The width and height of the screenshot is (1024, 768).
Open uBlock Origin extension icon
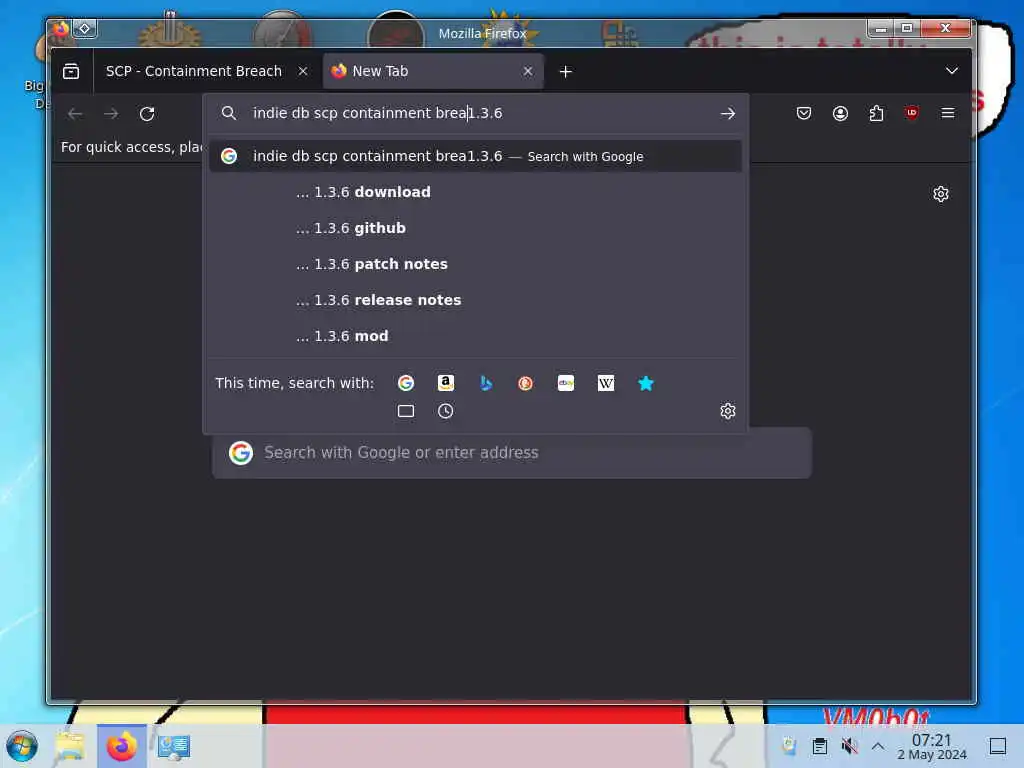912,113
